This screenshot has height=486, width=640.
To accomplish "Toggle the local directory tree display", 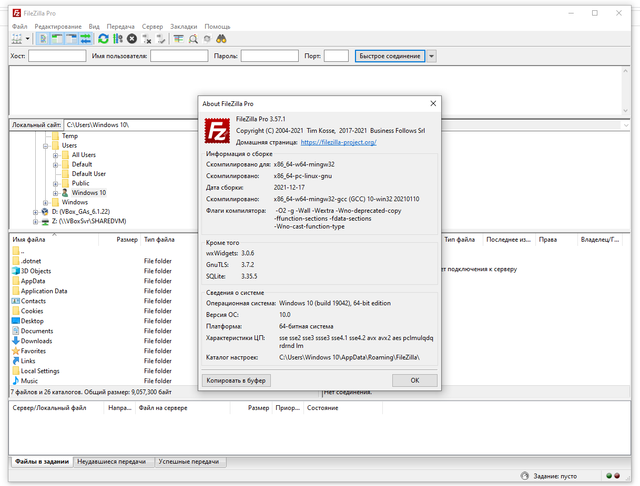I will pos(57,39).
